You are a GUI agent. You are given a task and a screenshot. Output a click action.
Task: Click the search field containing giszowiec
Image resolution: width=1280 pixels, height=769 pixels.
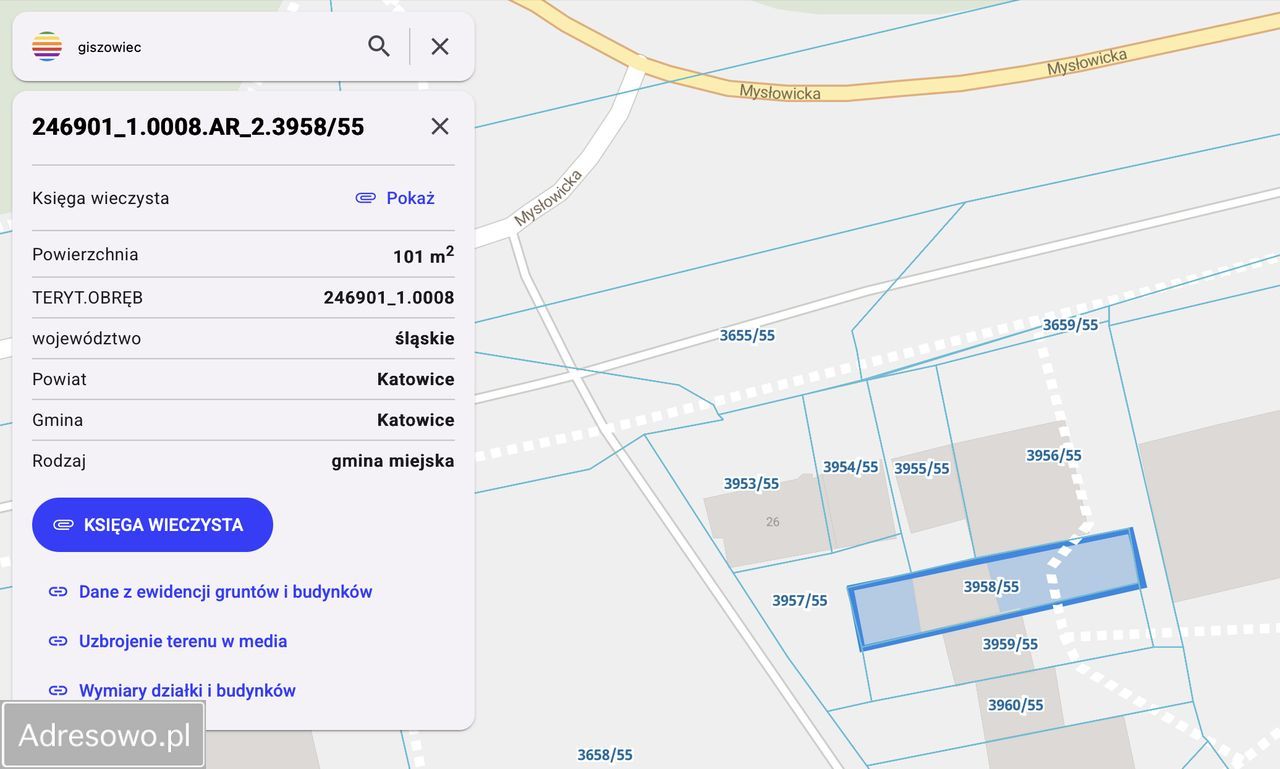coord(200,46)
